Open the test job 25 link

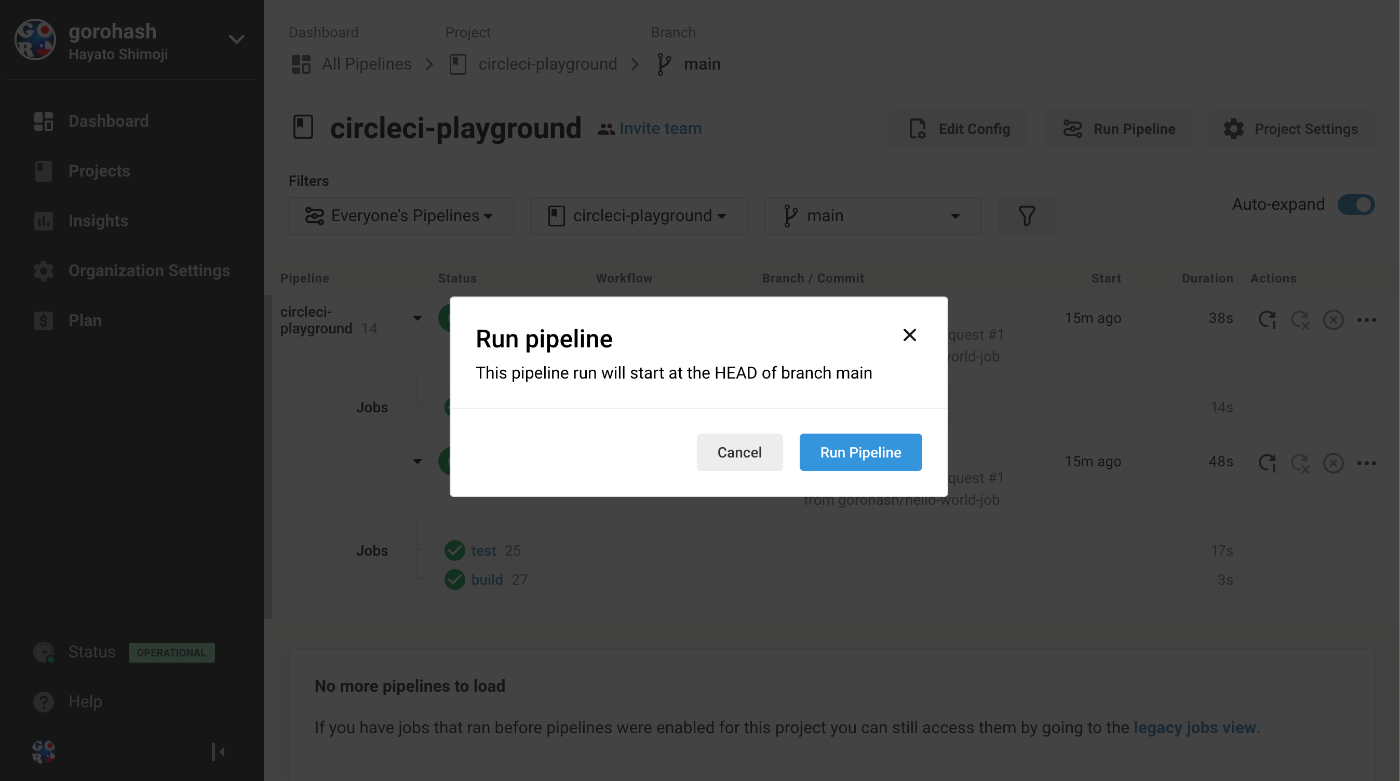pos(484,551)
